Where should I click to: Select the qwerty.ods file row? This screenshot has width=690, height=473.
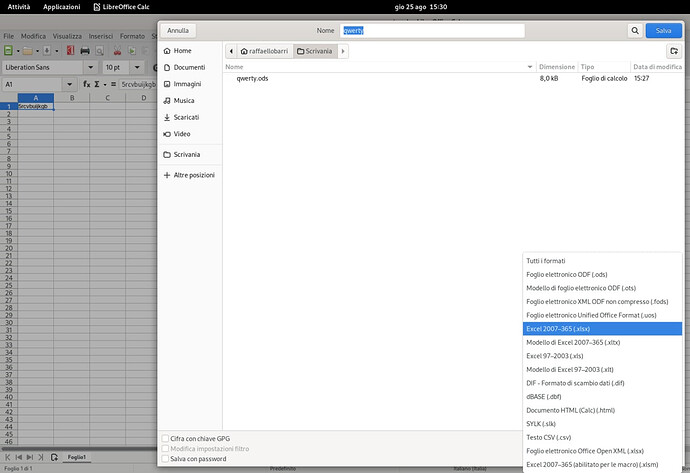454,78
